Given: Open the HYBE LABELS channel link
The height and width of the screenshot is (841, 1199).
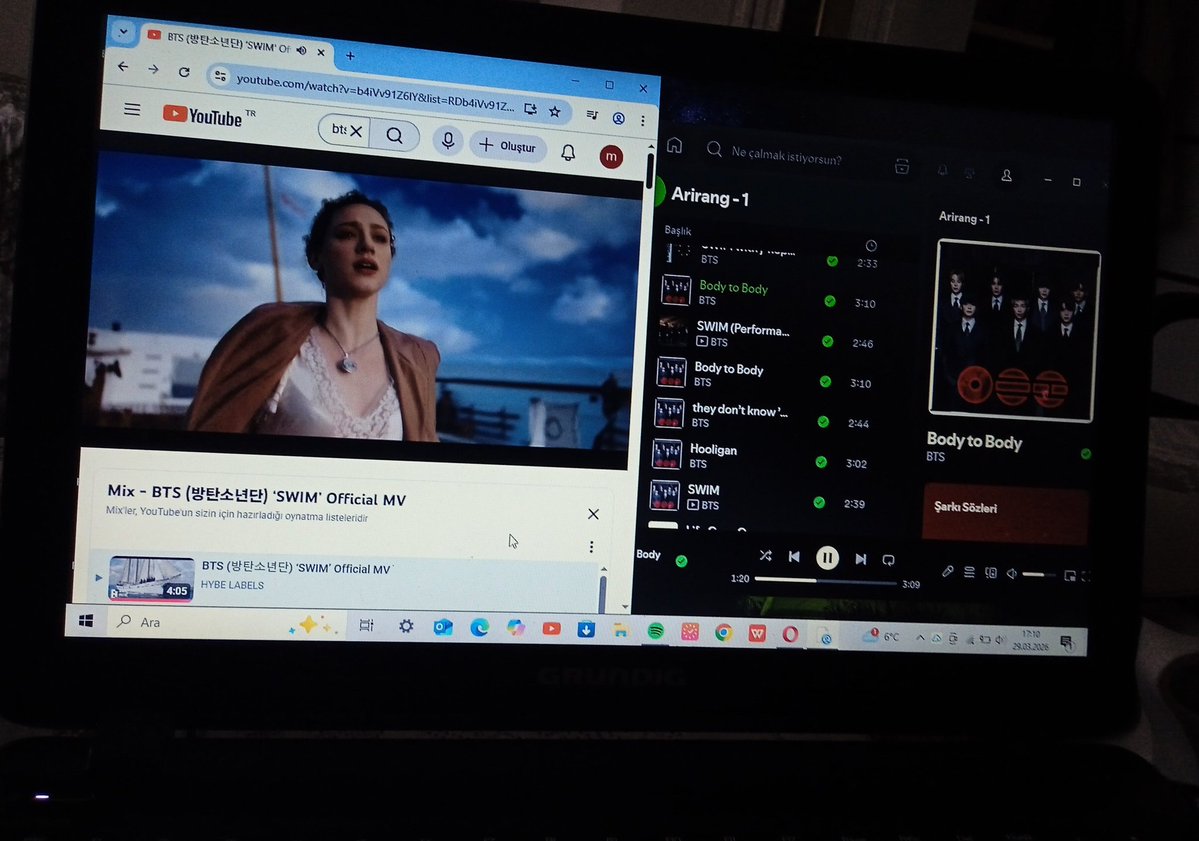Looking at the screenshot, I should [232, 585].
